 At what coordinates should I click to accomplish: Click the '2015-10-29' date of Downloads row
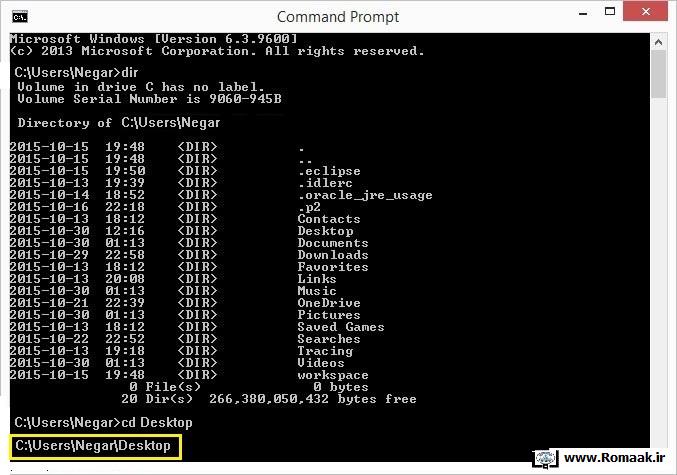[49, 255]
